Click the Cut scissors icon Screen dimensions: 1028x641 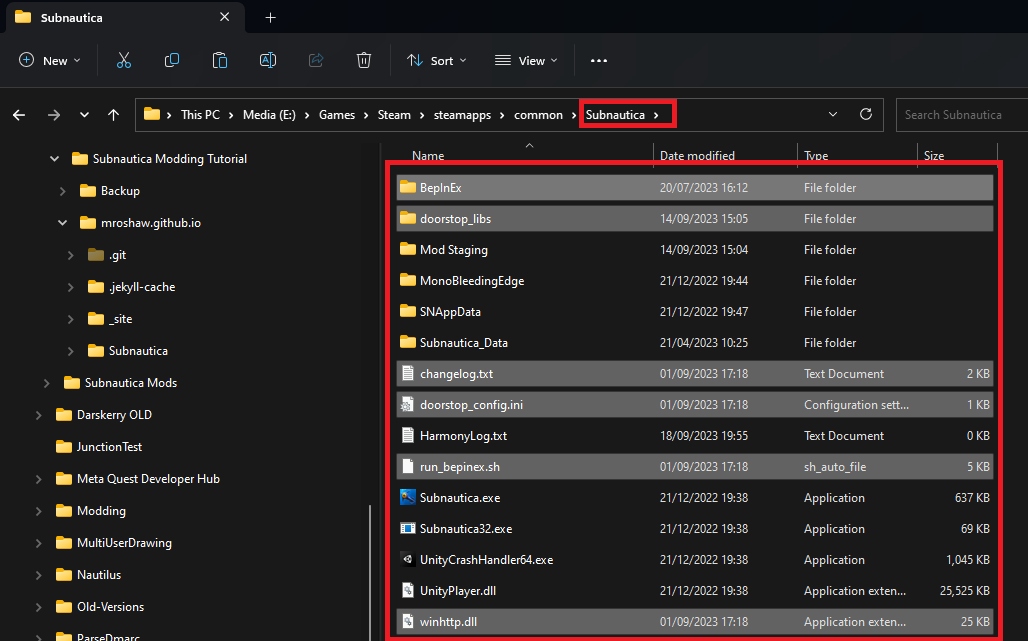tap(124, 61)
